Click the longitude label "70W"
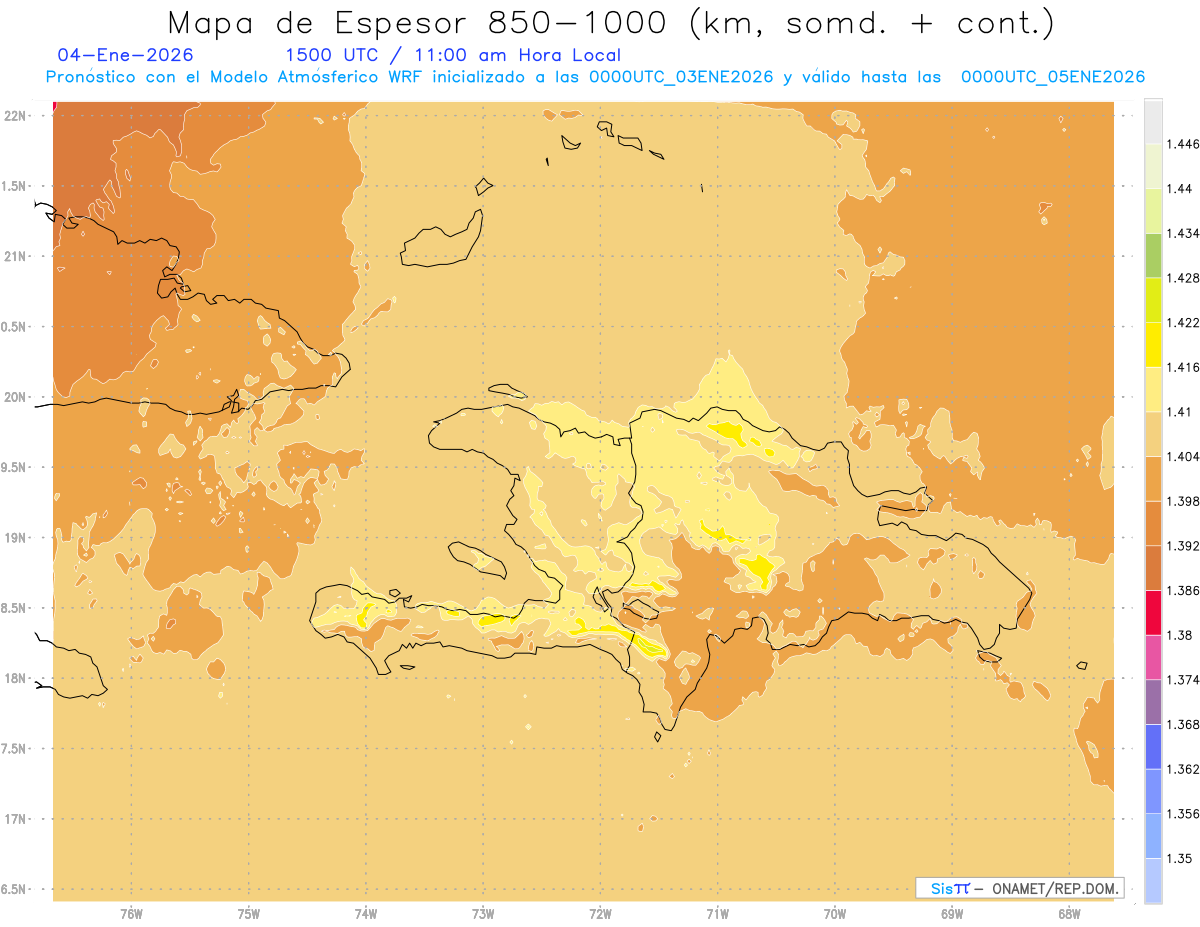The height and width of the screenshot is (927, 1200). (835, 914)
